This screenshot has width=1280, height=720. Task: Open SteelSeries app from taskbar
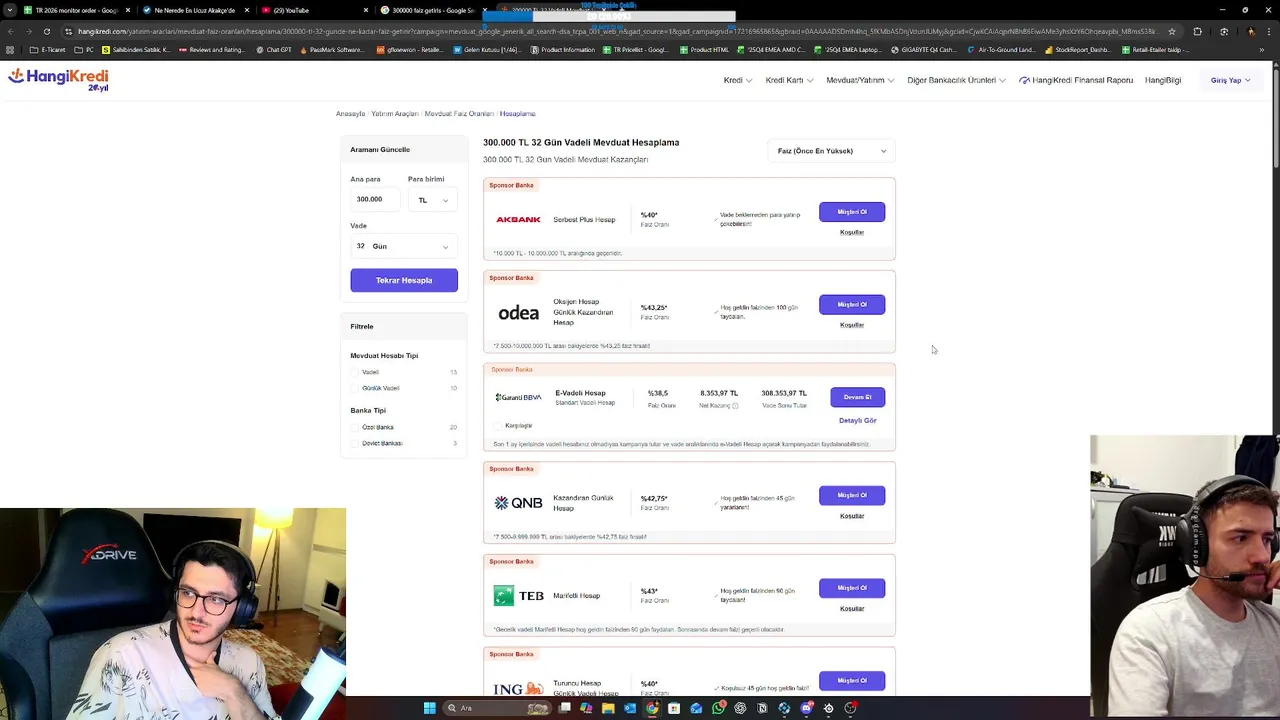(828, 708)
